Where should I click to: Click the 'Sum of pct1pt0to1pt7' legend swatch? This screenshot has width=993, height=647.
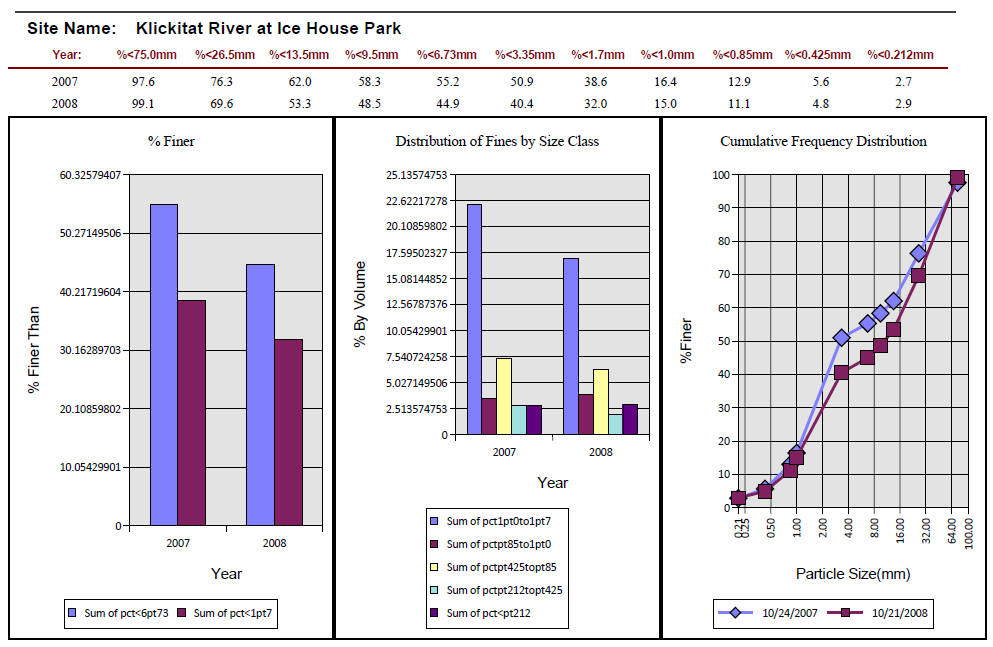point(434,520)
